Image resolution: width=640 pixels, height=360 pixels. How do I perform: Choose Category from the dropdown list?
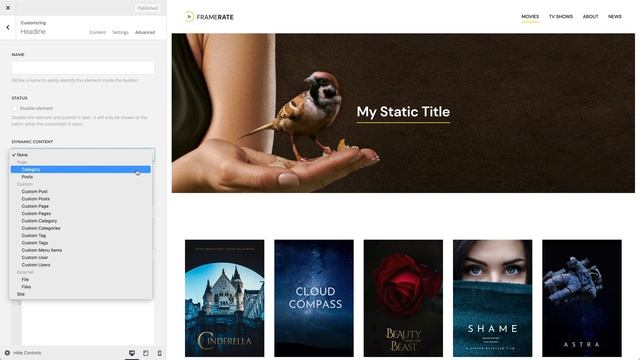[80, 169]
